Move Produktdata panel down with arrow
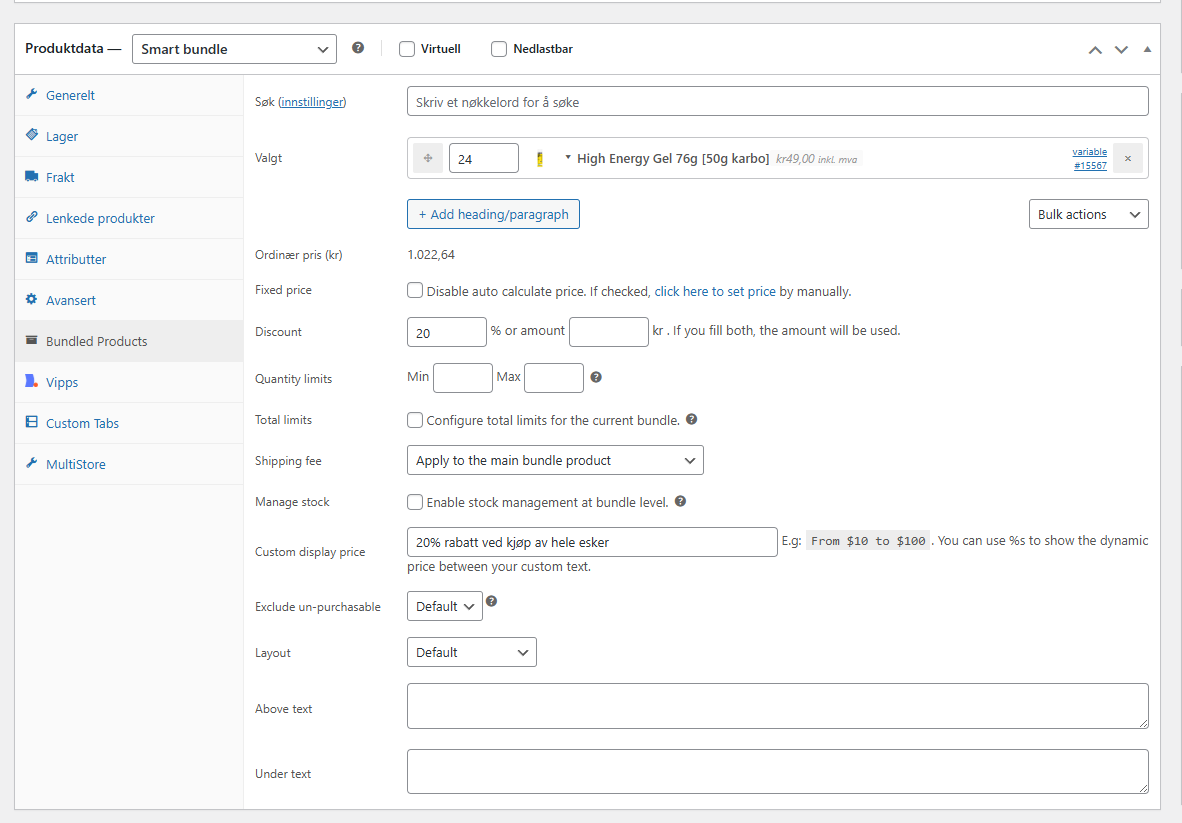The height and width of the screenshot is (823, 1182). [1121, 49]
